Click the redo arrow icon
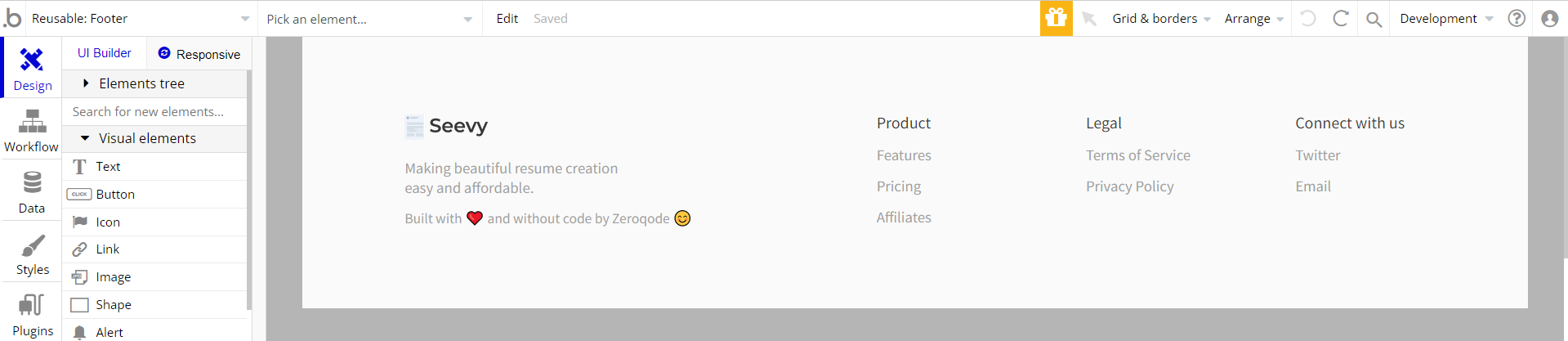This screenshot has width=1568, height=341. pyautogui.click(x=1340, y=18)
